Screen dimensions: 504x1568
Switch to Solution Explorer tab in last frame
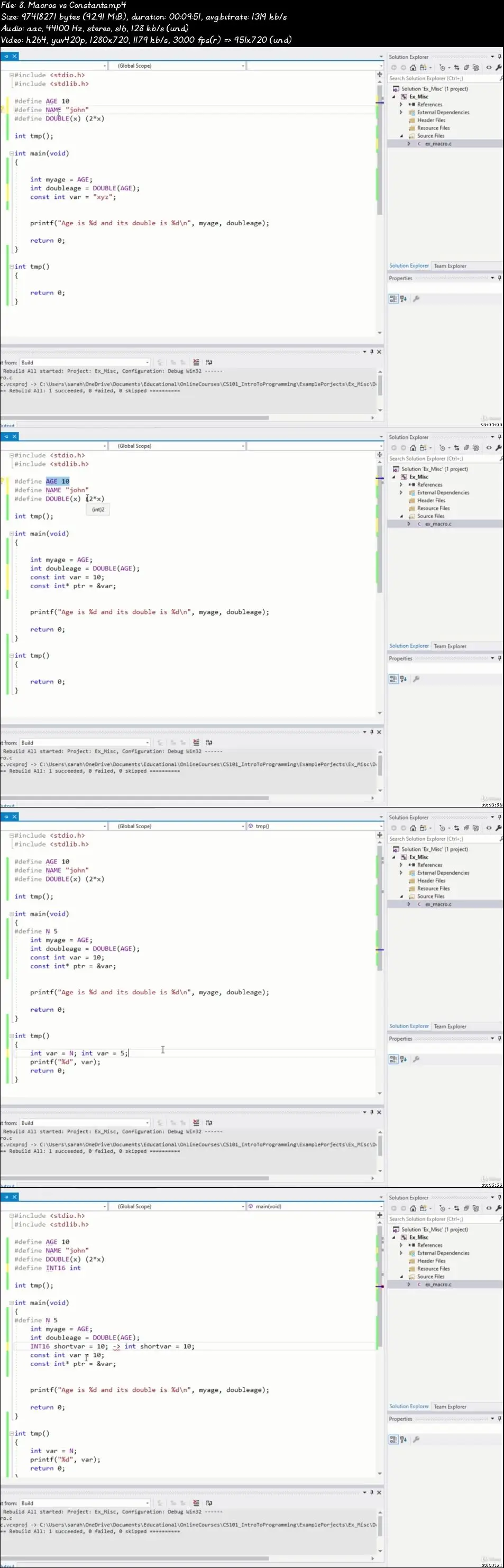coord(409,1406)
